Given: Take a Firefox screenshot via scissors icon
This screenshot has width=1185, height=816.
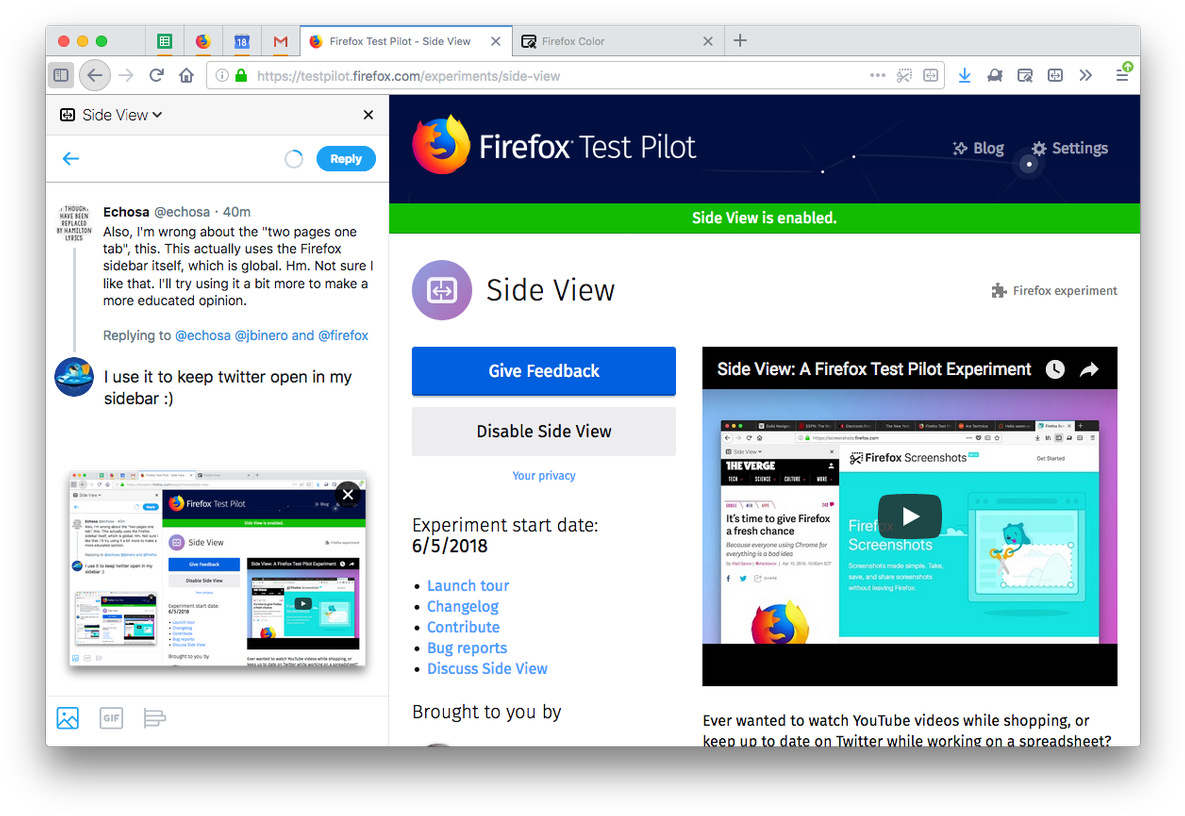Looking at the screenshot, I should point(904,76).
